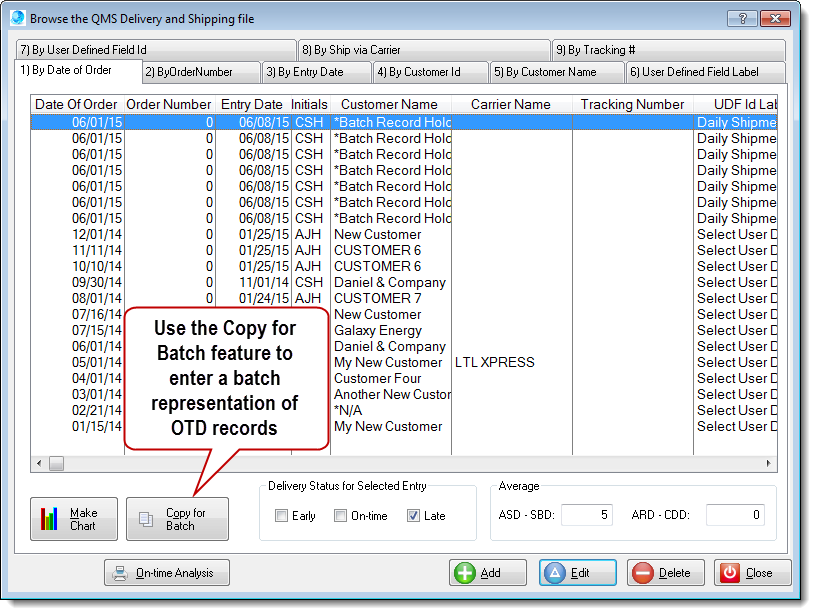Select the By Ship via Carrier tab
The width and height of the screenshot is (816, 615).
(424, 50)
